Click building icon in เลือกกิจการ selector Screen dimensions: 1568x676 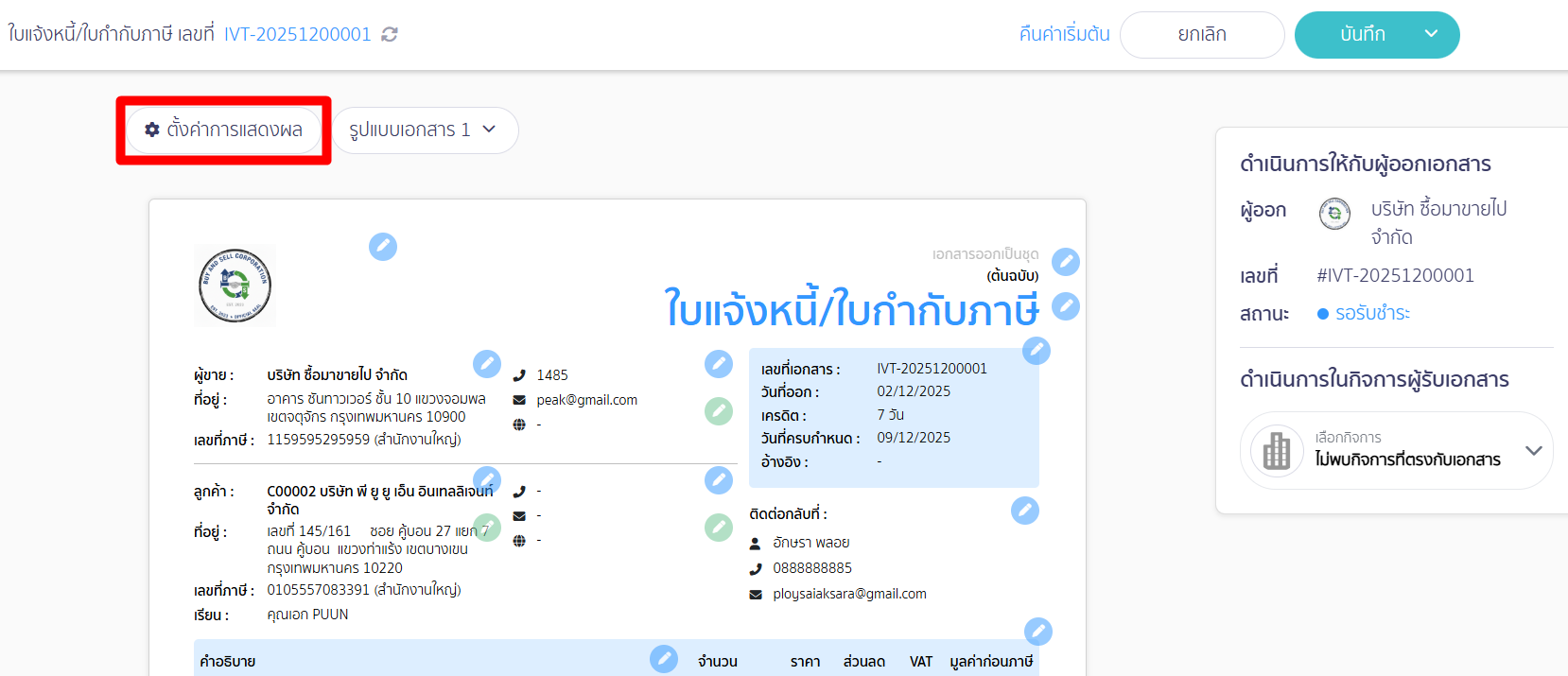[1277, 451]
